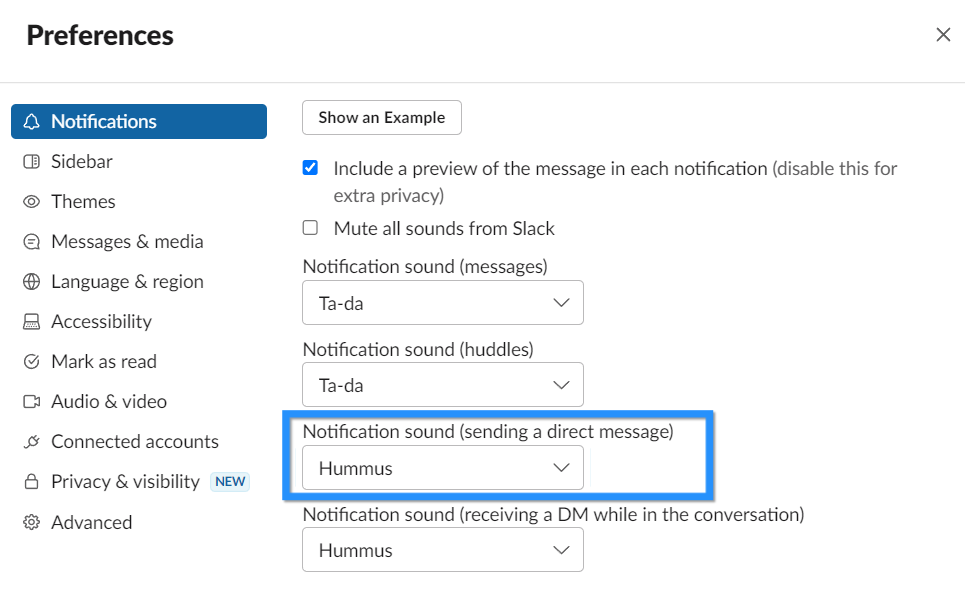The height and width of the screenshot is (611, 965).
Task: Disable message preview in notifications checkbox
Action: pos(310,168)
